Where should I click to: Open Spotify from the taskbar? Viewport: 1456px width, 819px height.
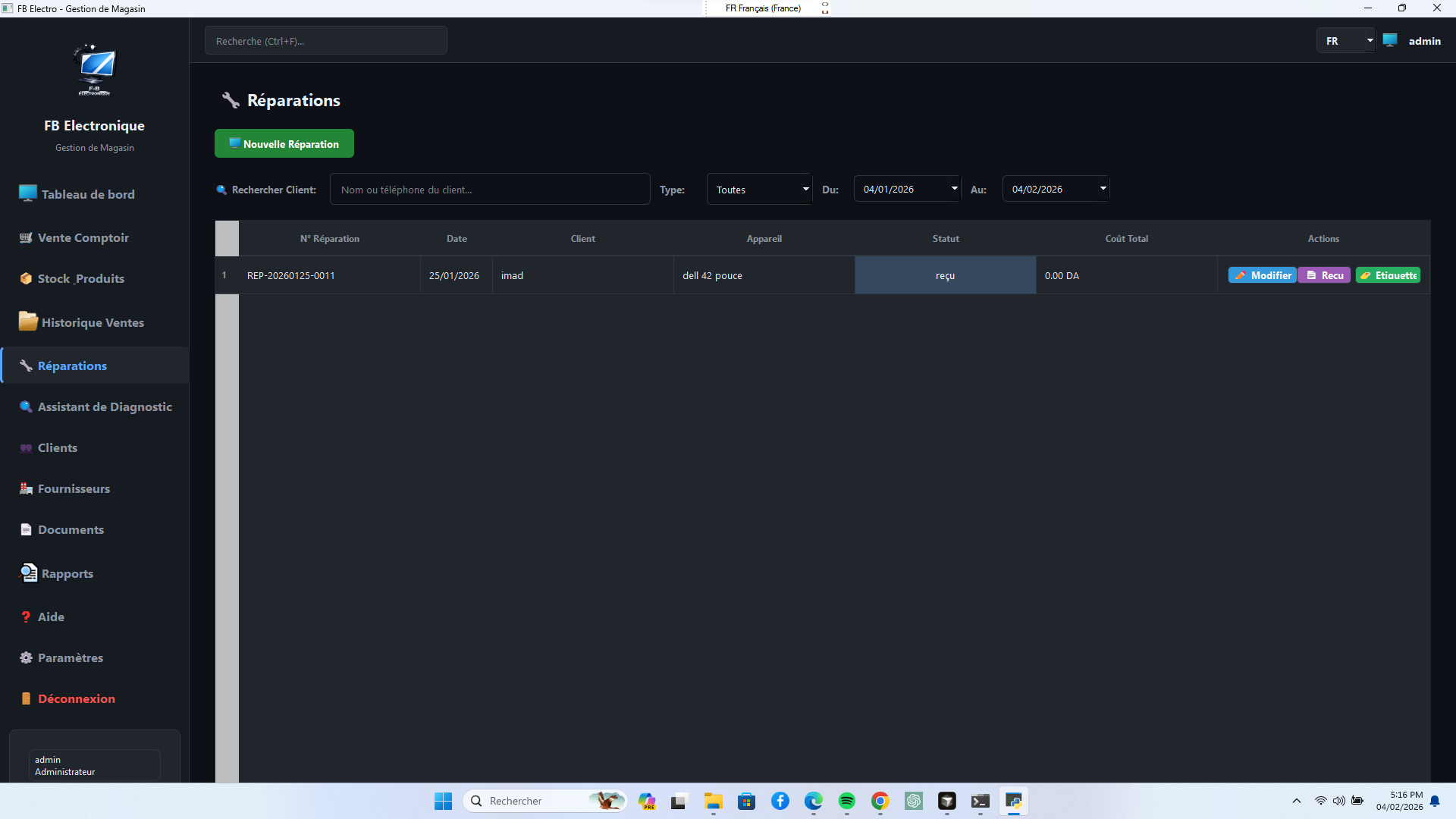[x=846, y=801]
